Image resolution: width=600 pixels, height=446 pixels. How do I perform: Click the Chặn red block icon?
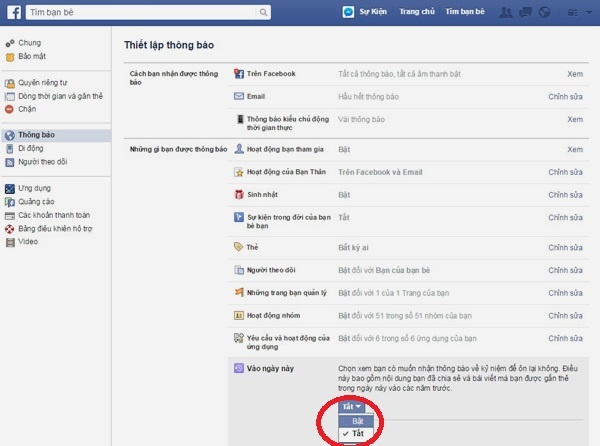pyautogui.click(x=10, y=109)
